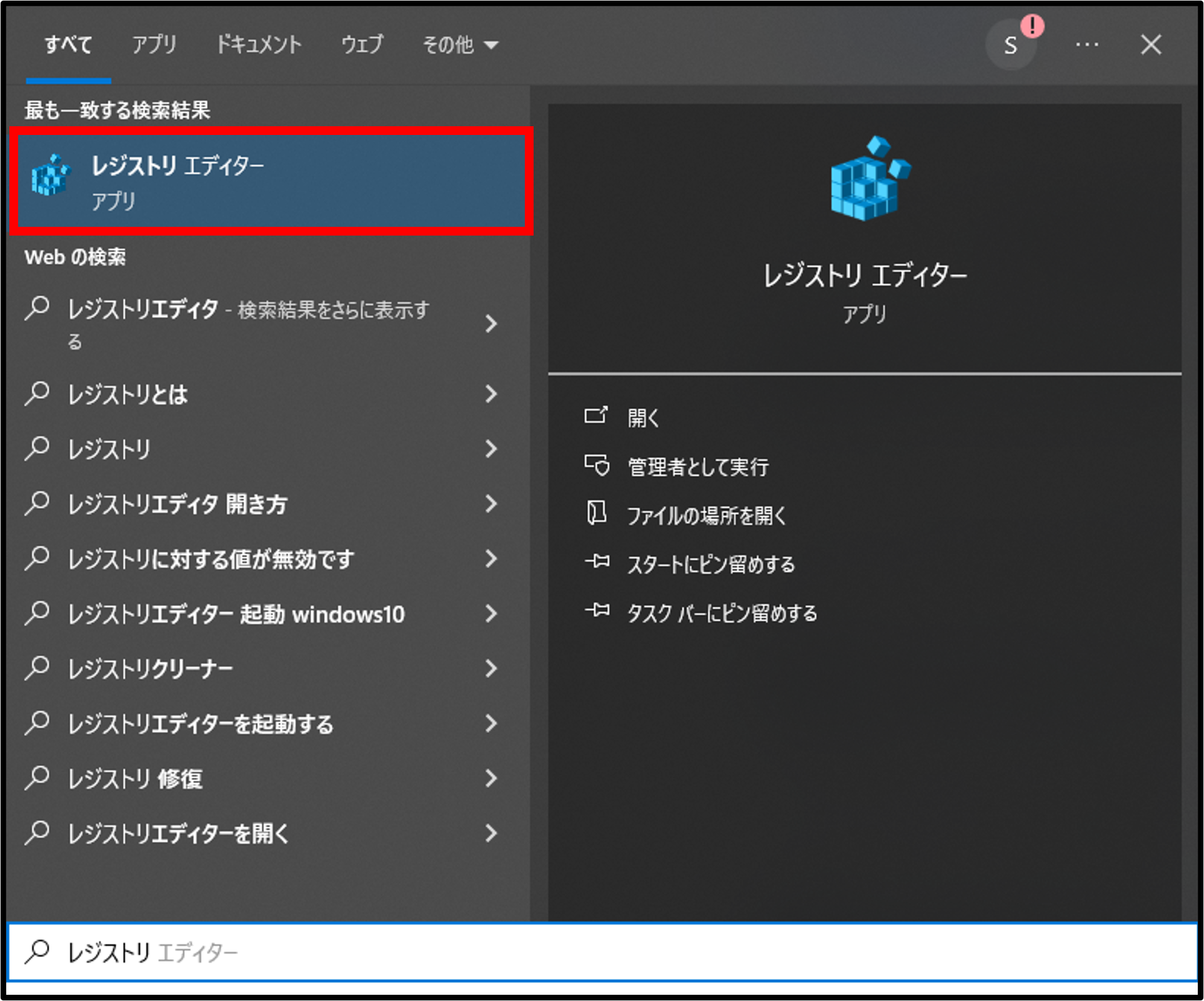Open the three-dots options menu
This screenshot has width=1204, height=1001.
(1087, 45)
